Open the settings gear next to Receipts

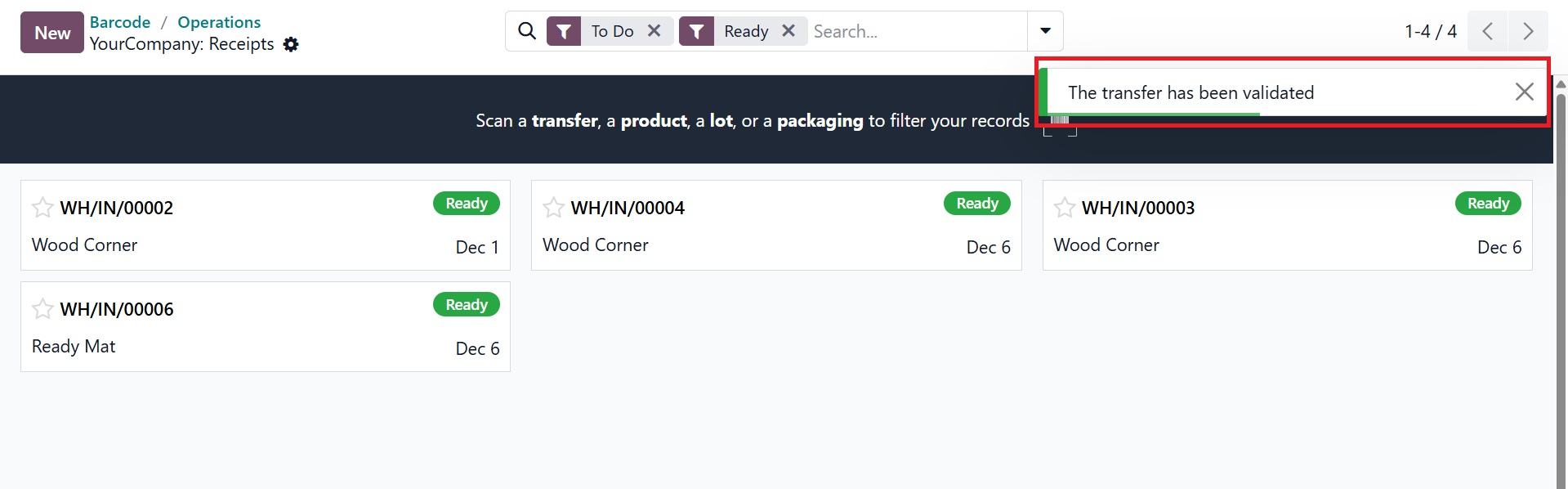(x=291, y=44)
